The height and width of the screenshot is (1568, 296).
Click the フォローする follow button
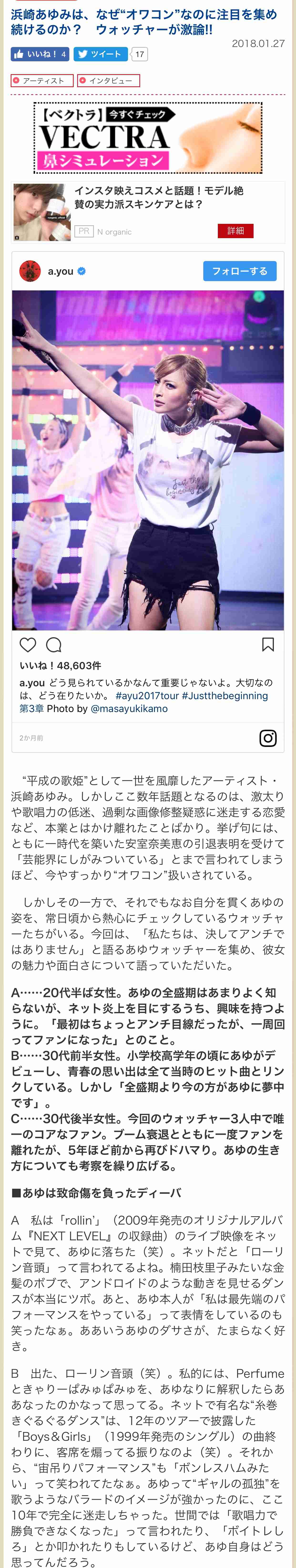coord(240,271)
